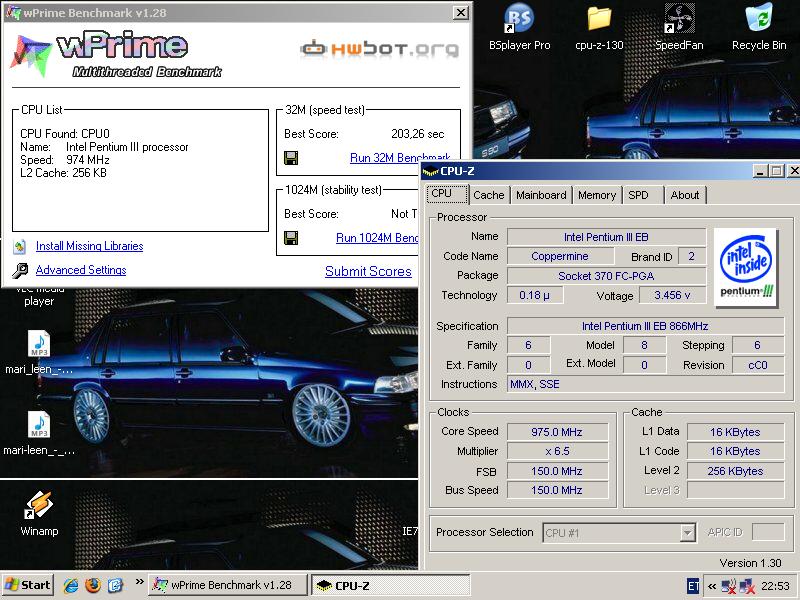The image size is (800, 600).
Task: Click the FSB value 150.0 MHz
Action: click(x=557, y=471)
